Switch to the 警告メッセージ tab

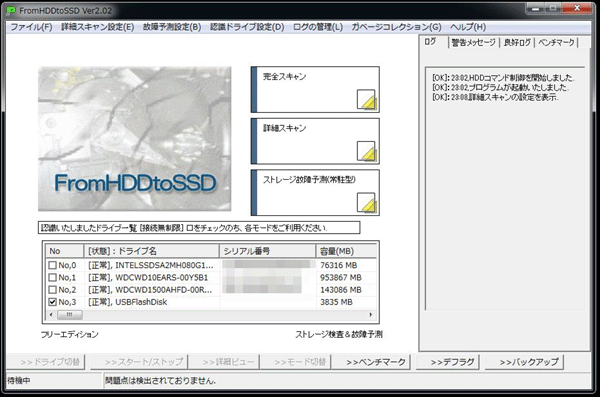point(474,42)
